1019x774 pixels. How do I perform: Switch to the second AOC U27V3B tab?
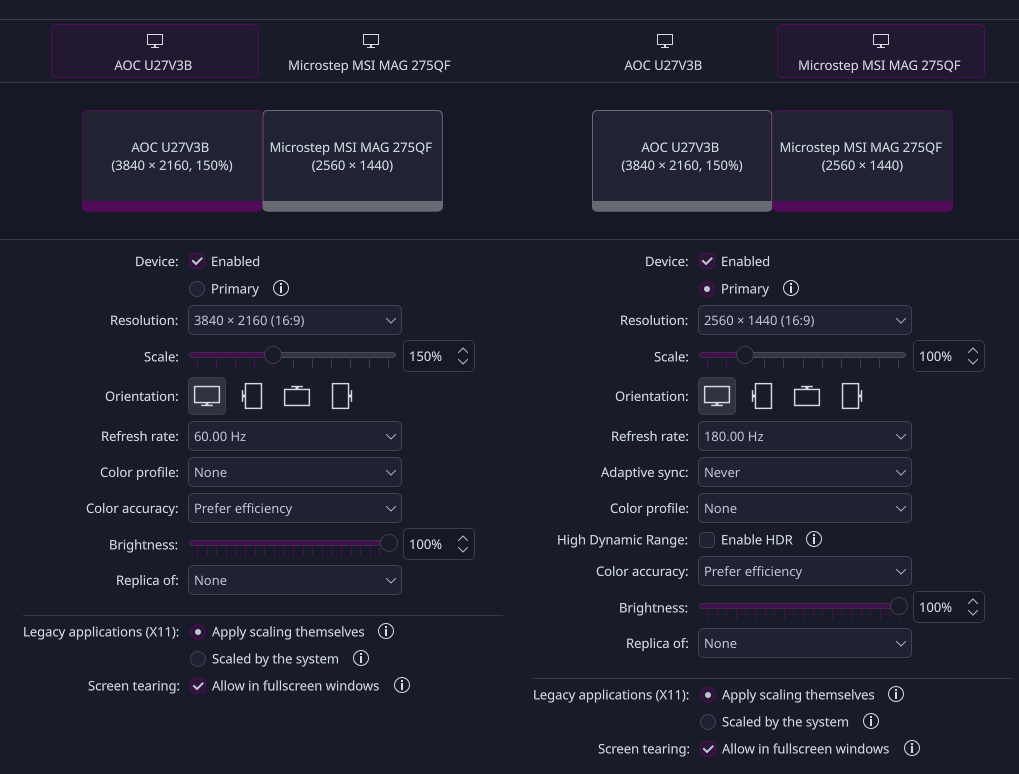[x=663, y=51]
